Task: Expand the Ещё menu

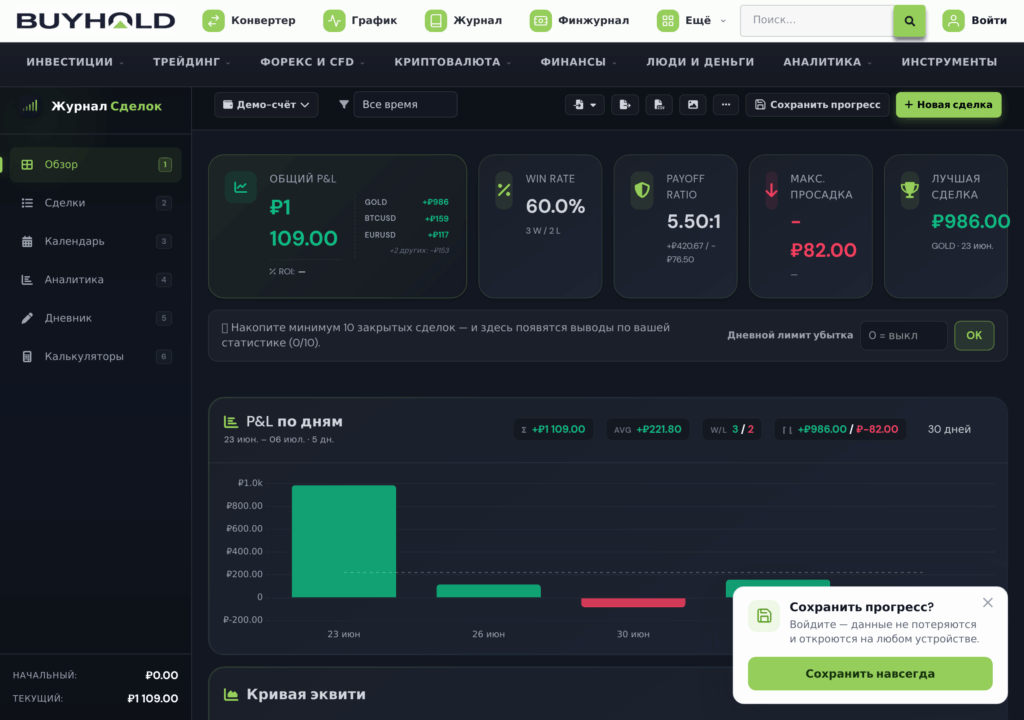Action: (691, 21)
